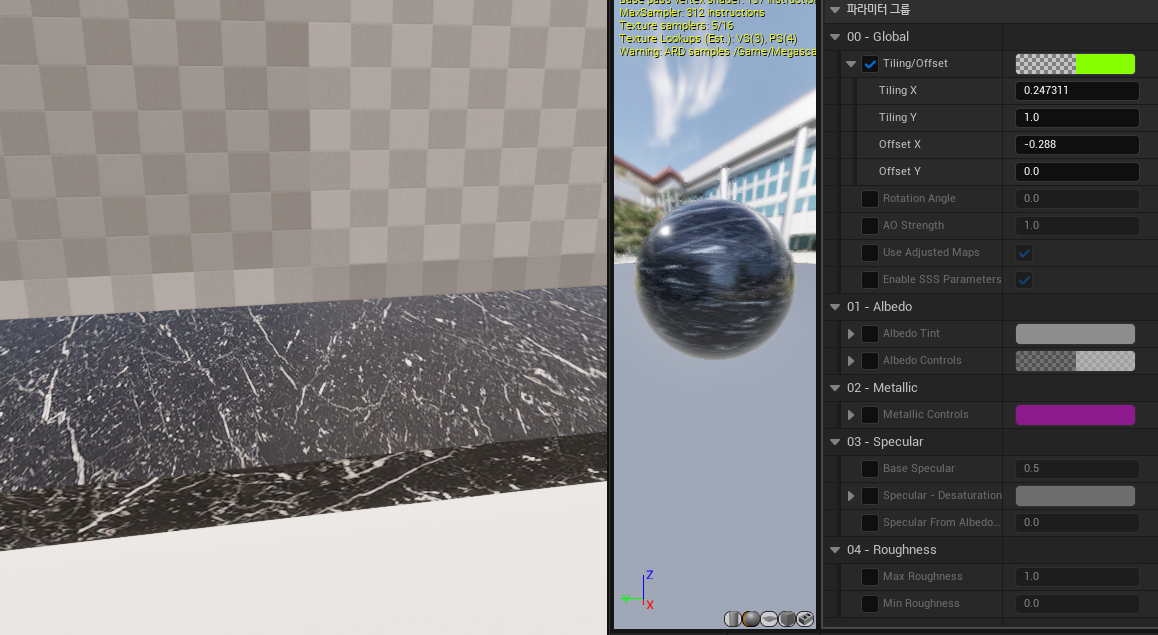
Task: Select the cylinder preview shape
Action: click(x=733, y=619)
